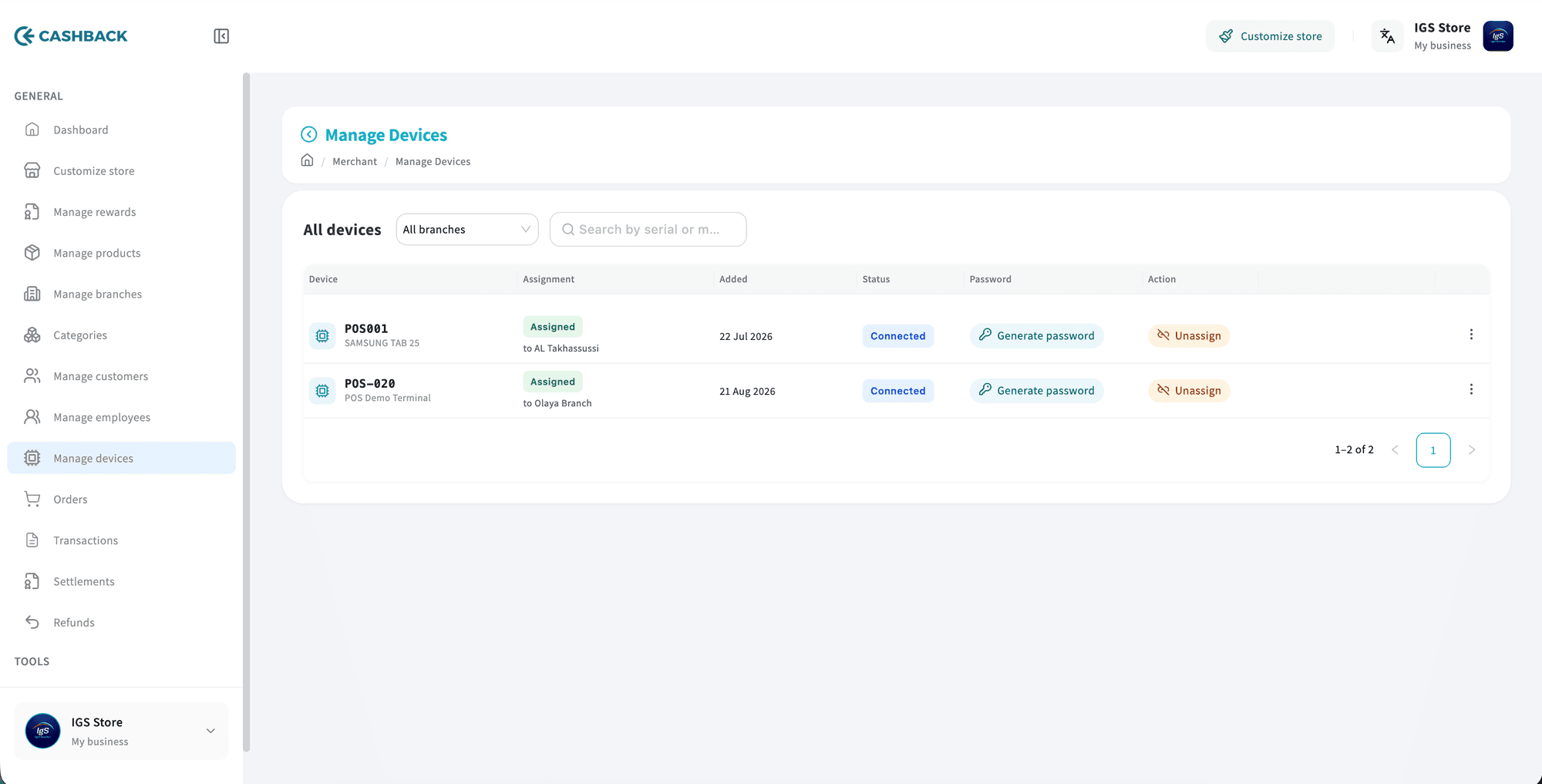Click the device chip icon for POS-020
1542x784 pixels.
322,391
